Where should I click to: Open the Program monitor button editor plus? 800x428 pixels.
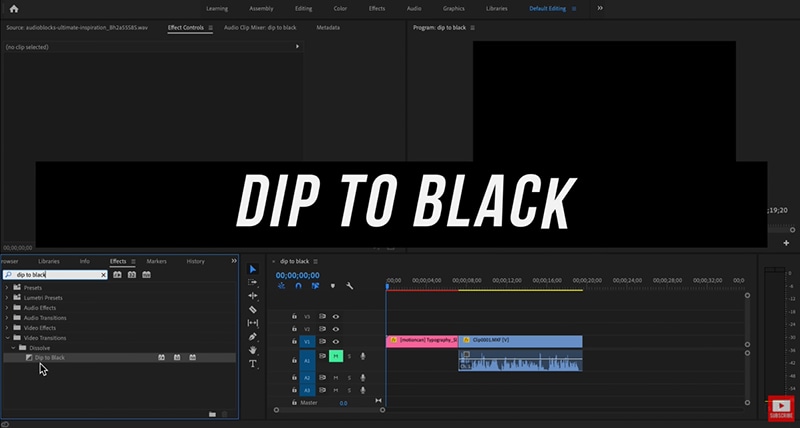786,243
